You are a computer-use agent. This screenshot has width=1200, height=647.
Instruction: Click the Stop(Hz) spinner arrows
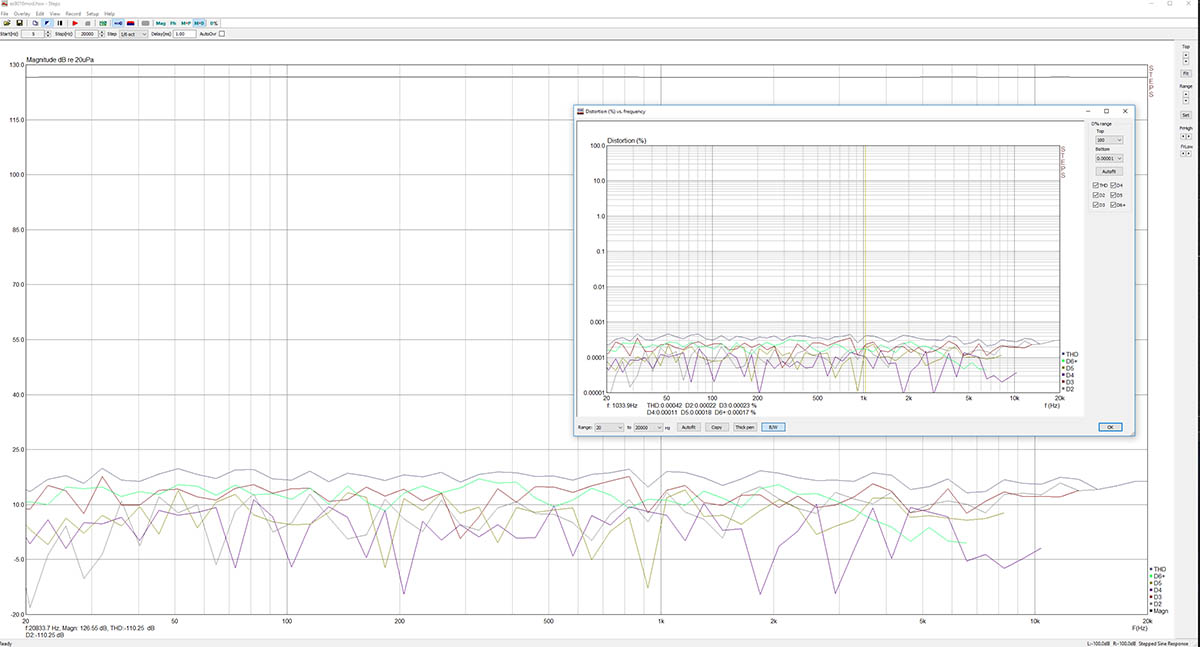click(x=102, y=34)
